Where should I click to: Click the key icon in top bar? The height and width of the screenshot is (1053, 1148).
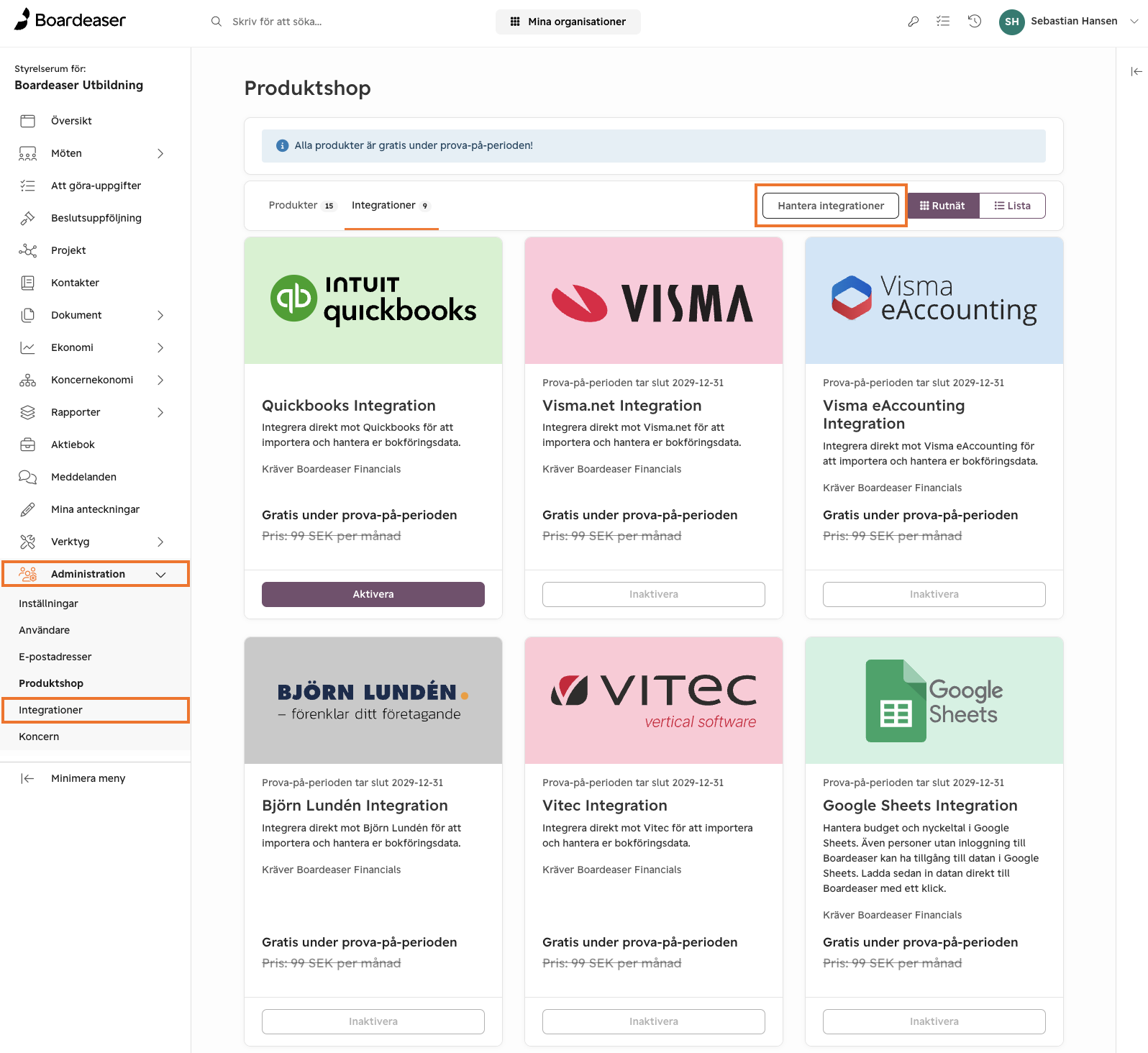913,22
